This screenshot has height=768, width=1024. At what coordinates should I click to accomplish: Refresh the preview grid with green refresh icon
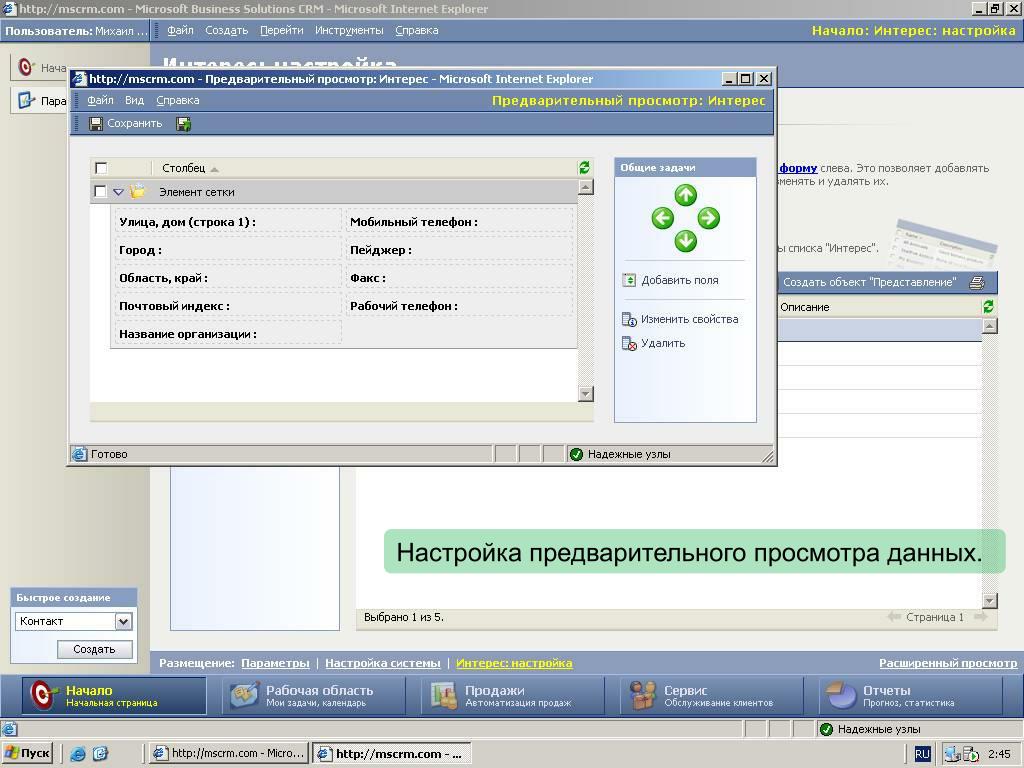coord(584,168)
